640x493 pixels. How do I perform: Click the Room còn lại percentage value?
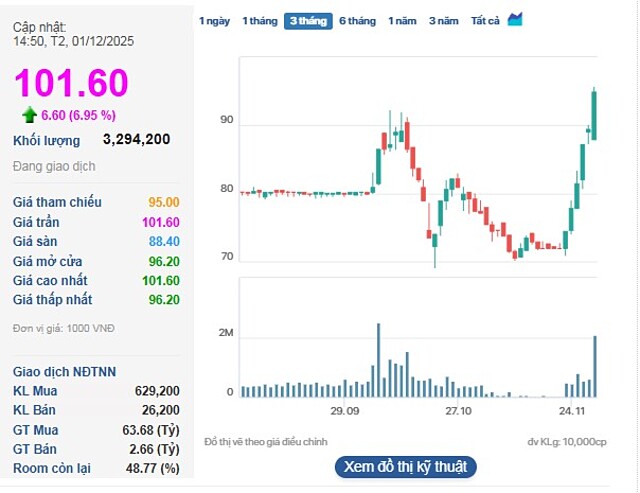156,468
